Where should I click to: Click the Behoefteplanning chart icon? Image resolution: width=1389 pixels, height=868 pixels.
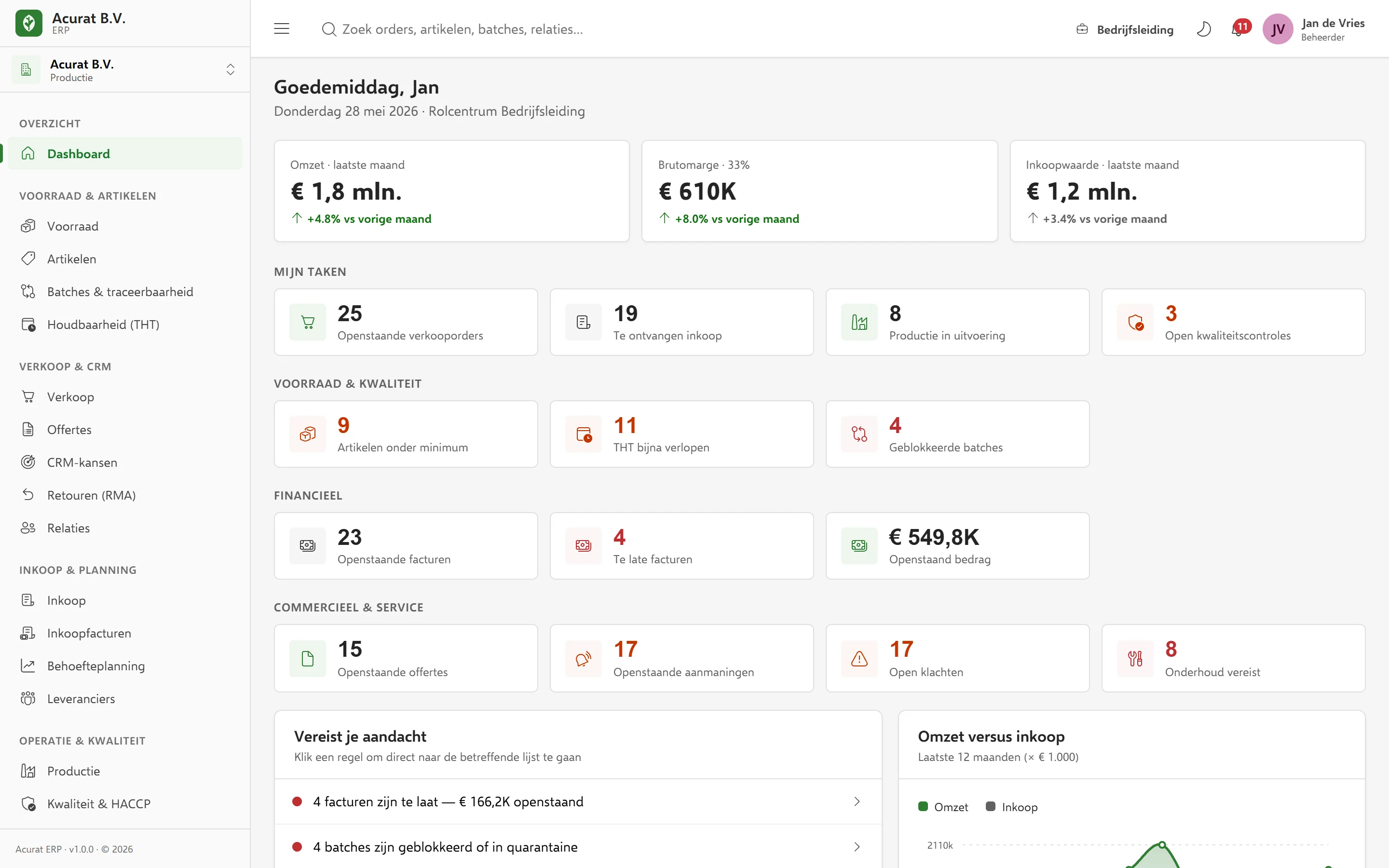(x=28, y=665)
